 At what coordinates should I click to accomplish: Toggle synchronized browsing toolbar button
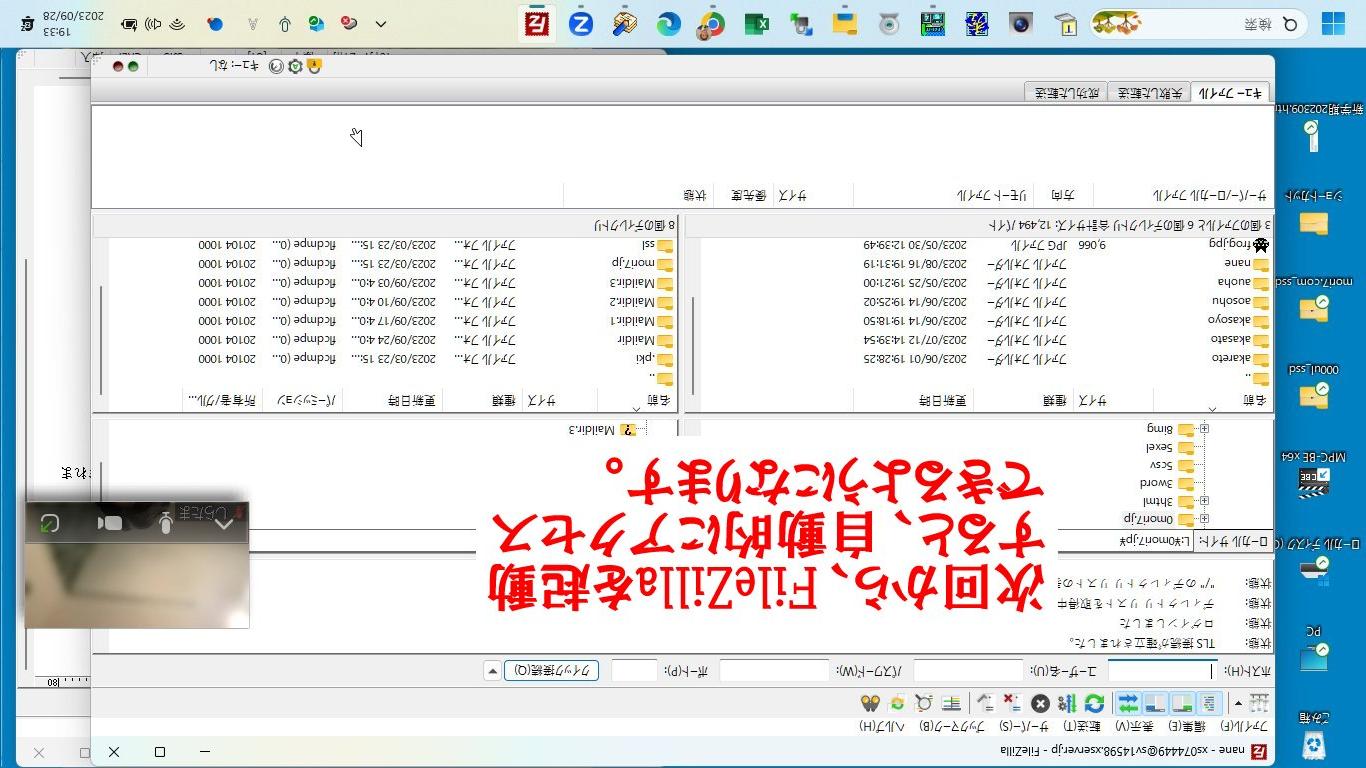point(897,704)
